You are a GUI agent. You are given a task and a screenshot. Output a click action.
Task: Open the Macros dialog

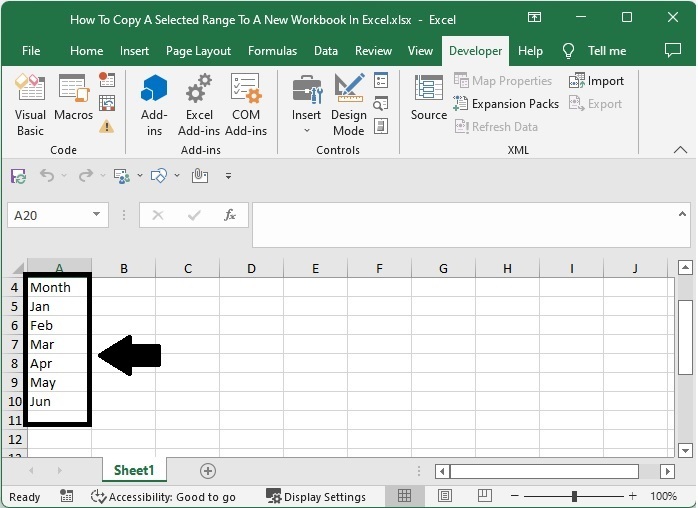tap(73, 98)
